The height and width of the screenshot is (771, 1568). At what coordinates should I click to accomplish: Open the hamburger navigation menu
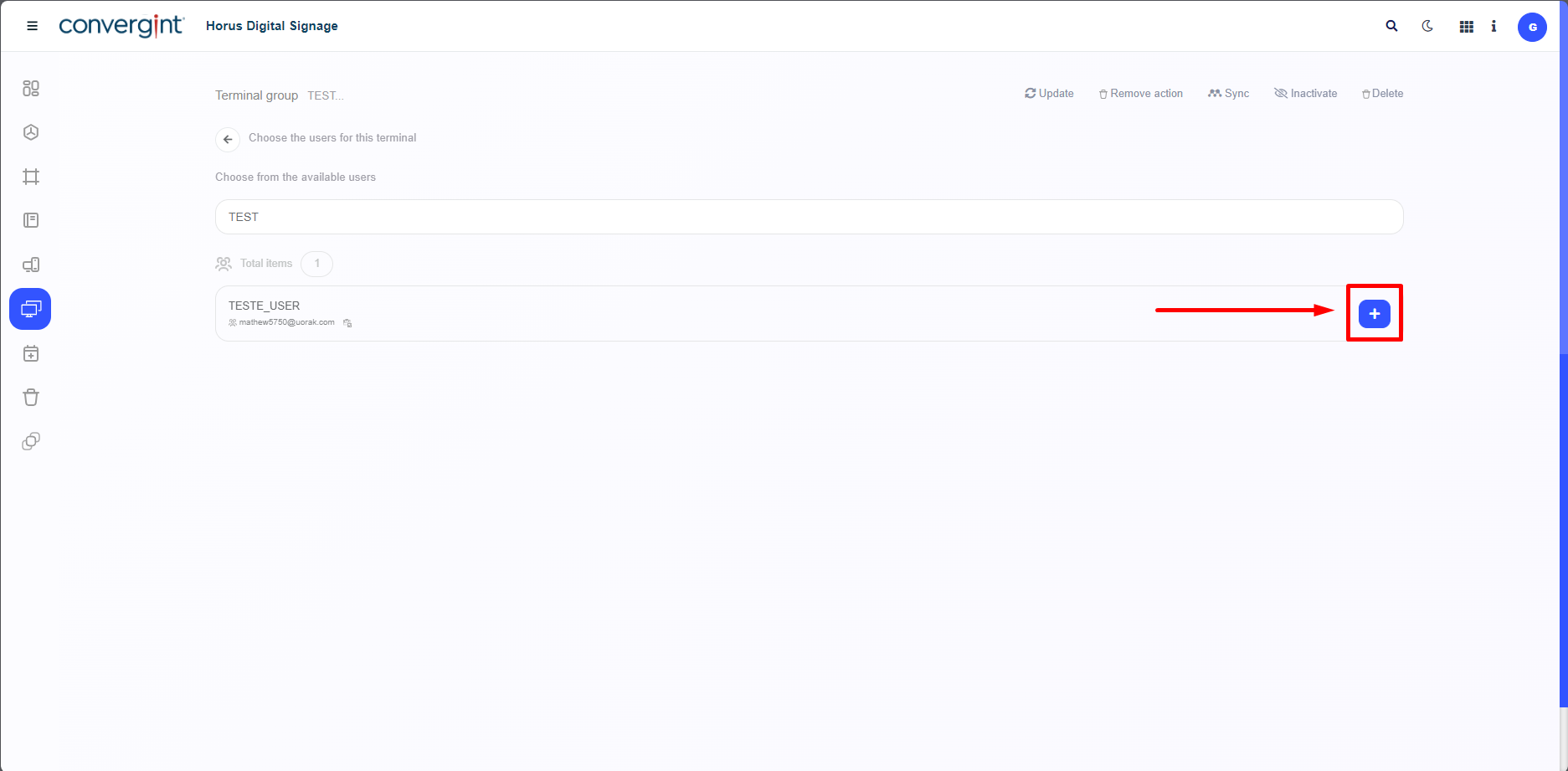coord(33,26)
